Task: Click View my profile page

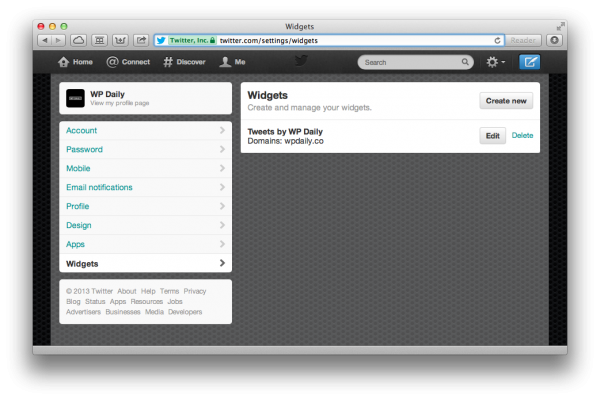Action: (120, 103)
